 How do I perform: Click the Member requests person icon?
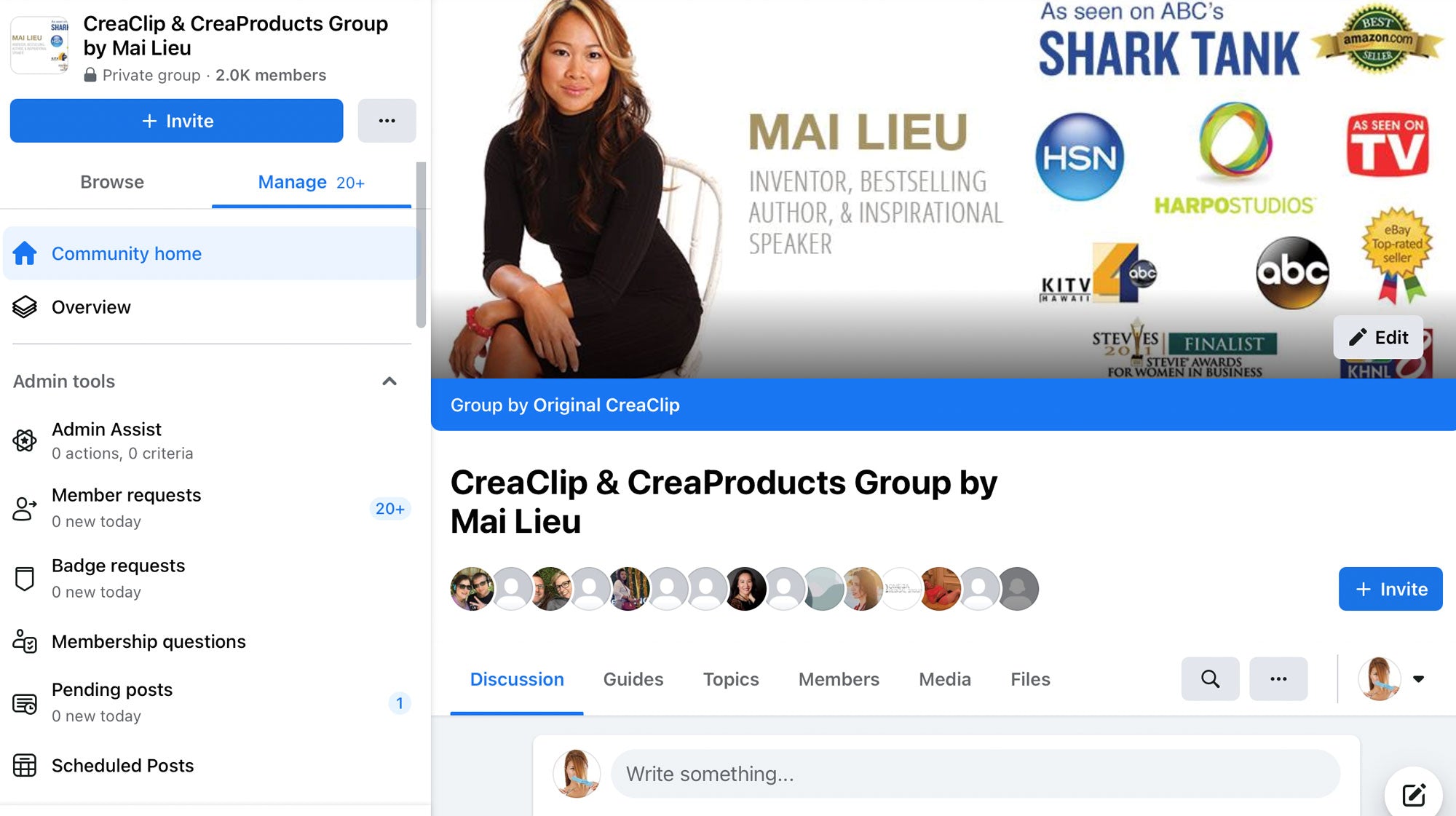25,508
